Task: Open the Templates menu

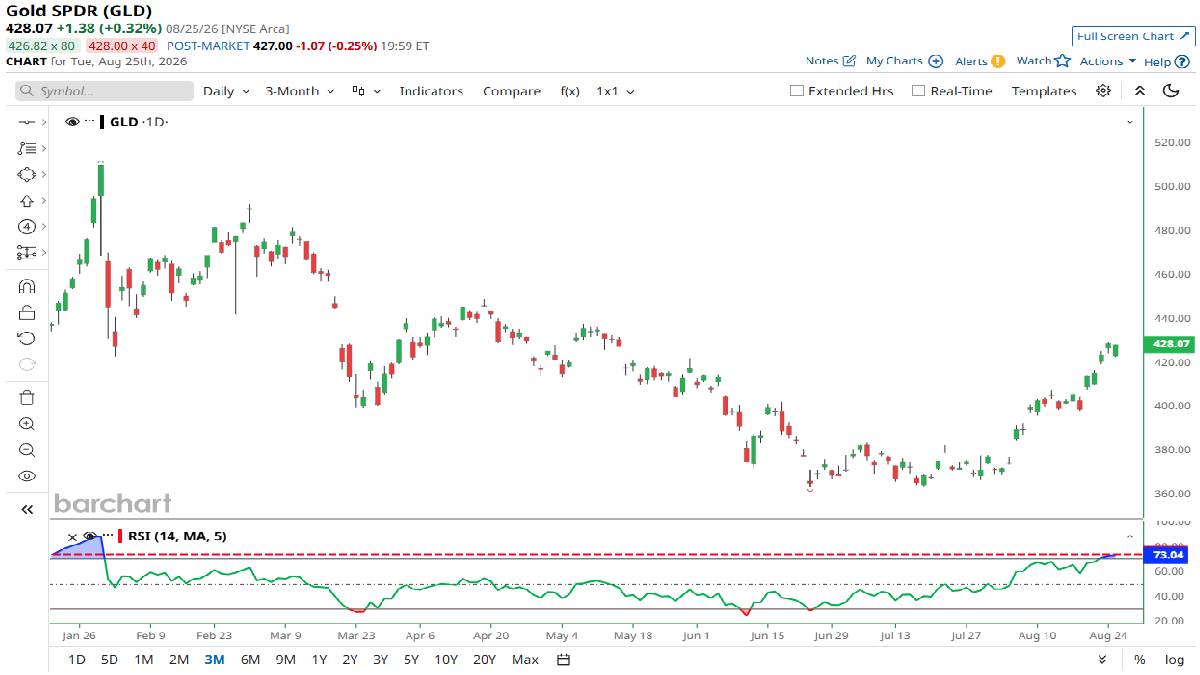Action: click(x=1044, y=91)
